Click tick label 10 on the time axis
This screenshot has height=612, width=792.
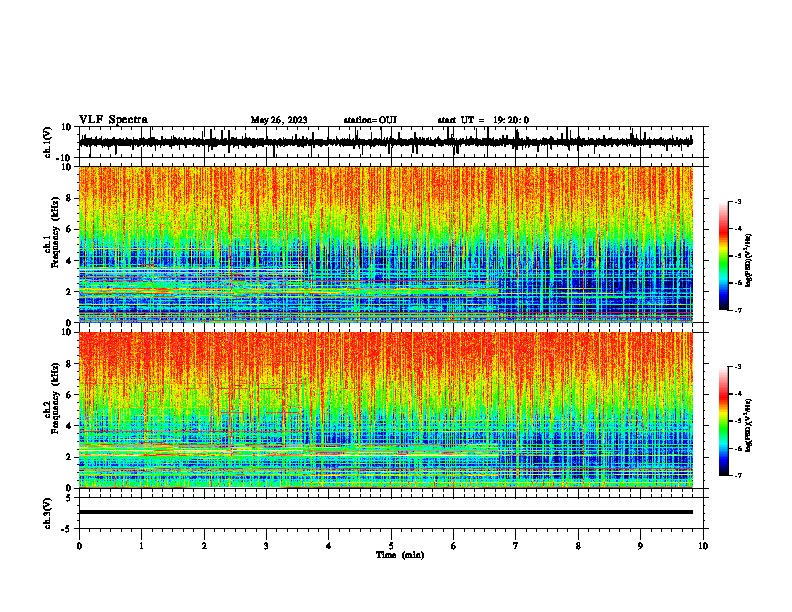[703, 546]
